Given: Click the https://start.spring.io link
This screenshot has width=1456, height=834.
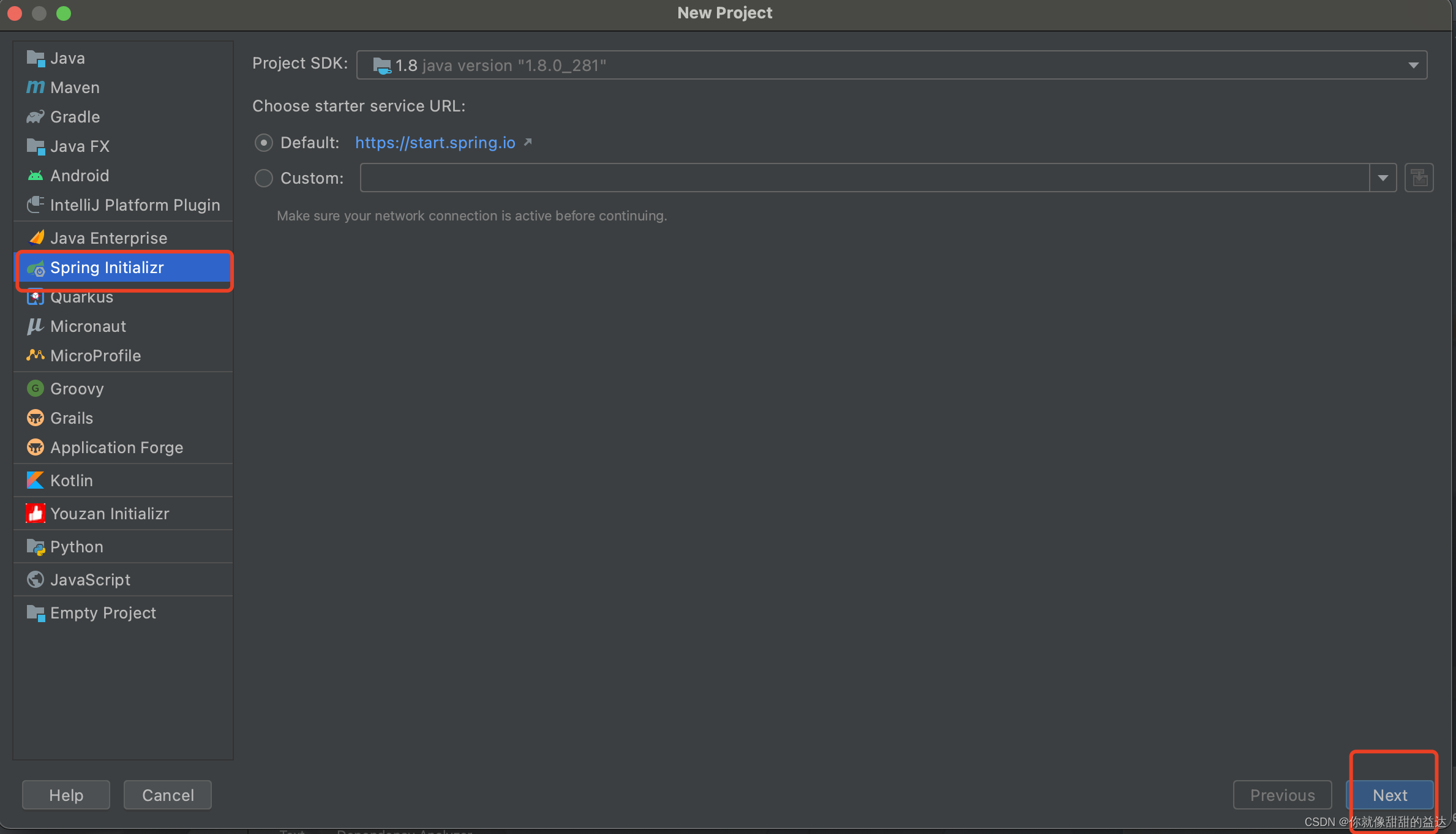Looking at the screenshot, I should (436, 141).
